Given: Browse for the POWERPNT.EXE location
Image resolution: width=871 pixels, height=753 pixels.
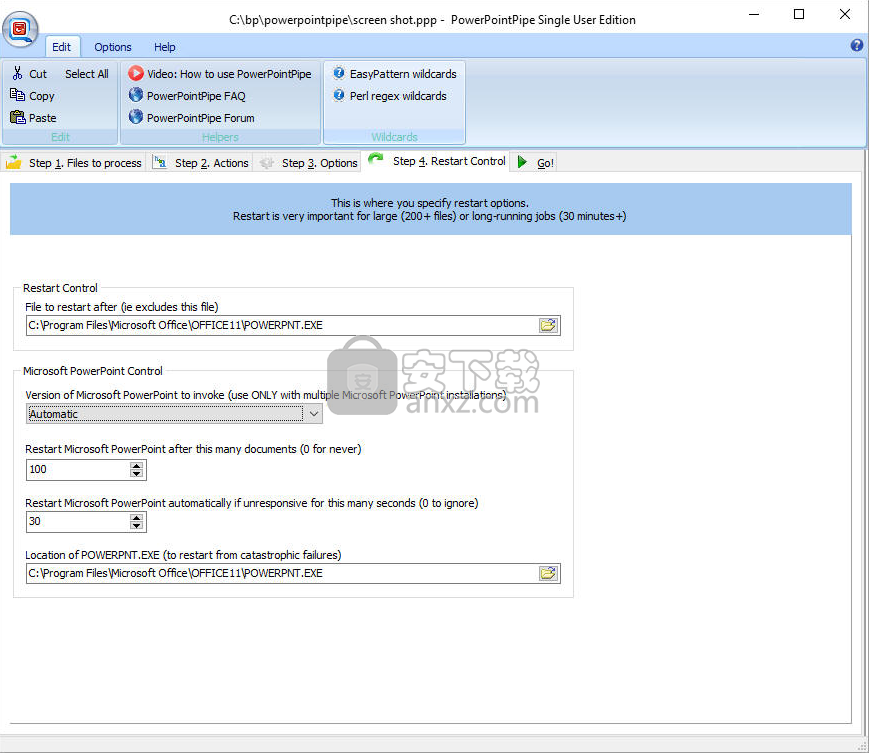Looking at the screenshot, I should [548, 573].
